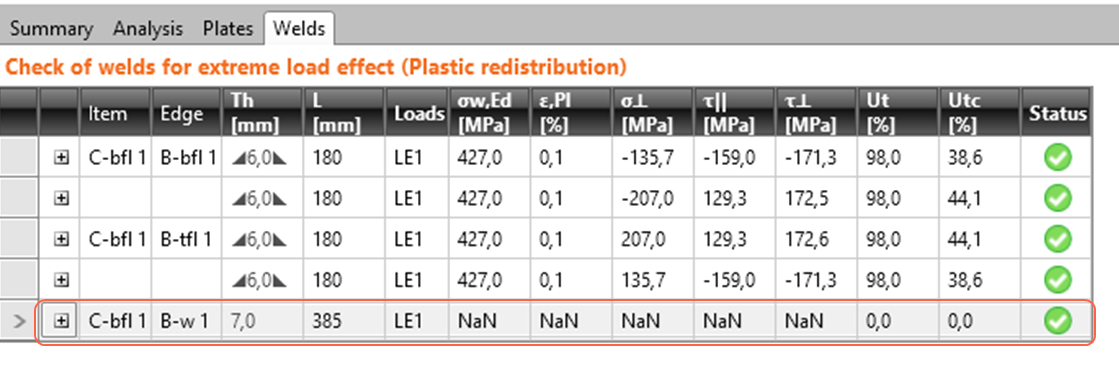Select the NaN σw,Ed cell in B-w 1 row
This screenshot has width=1119, height=372.
click(x=489, y=322)
